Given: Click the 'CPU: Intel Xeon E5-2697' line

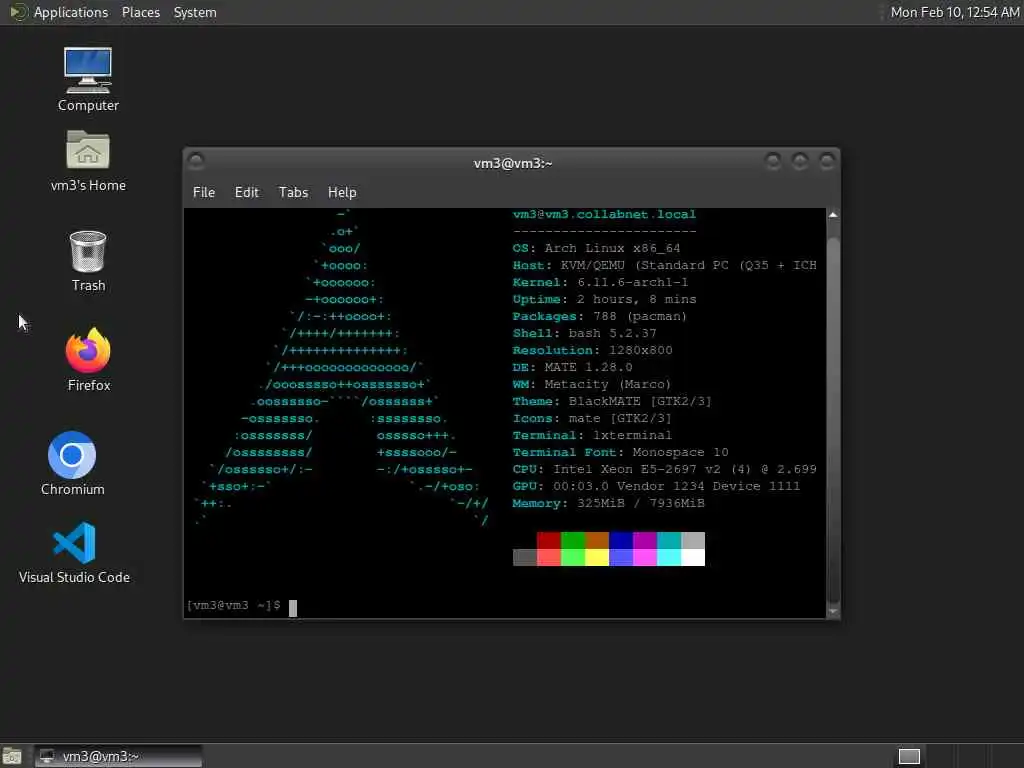Looking at the screenshot, I should (x=664, y=469).
